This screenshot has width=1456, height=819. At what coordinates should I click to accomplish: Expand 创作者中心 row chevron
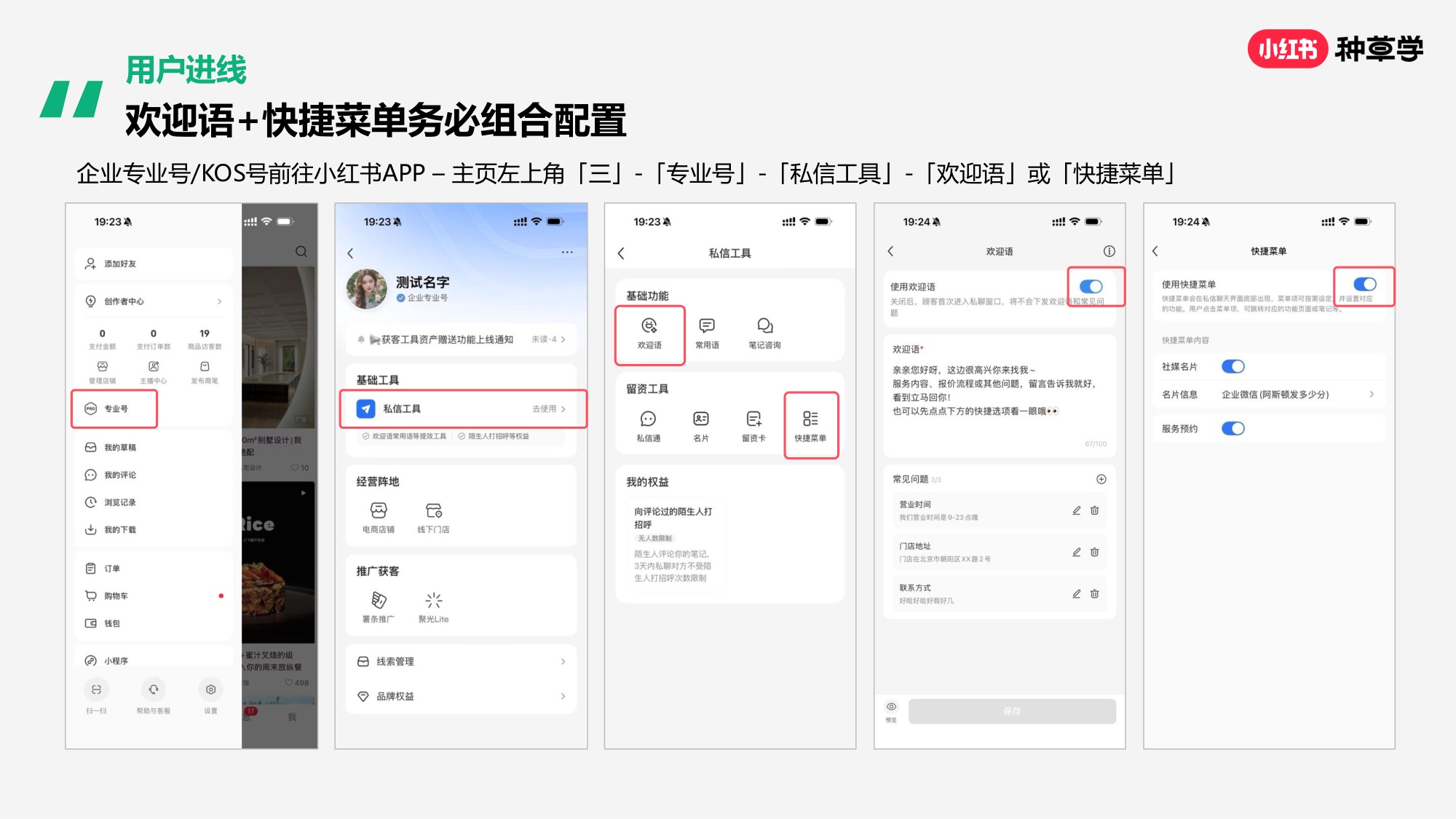coord(219,301)
